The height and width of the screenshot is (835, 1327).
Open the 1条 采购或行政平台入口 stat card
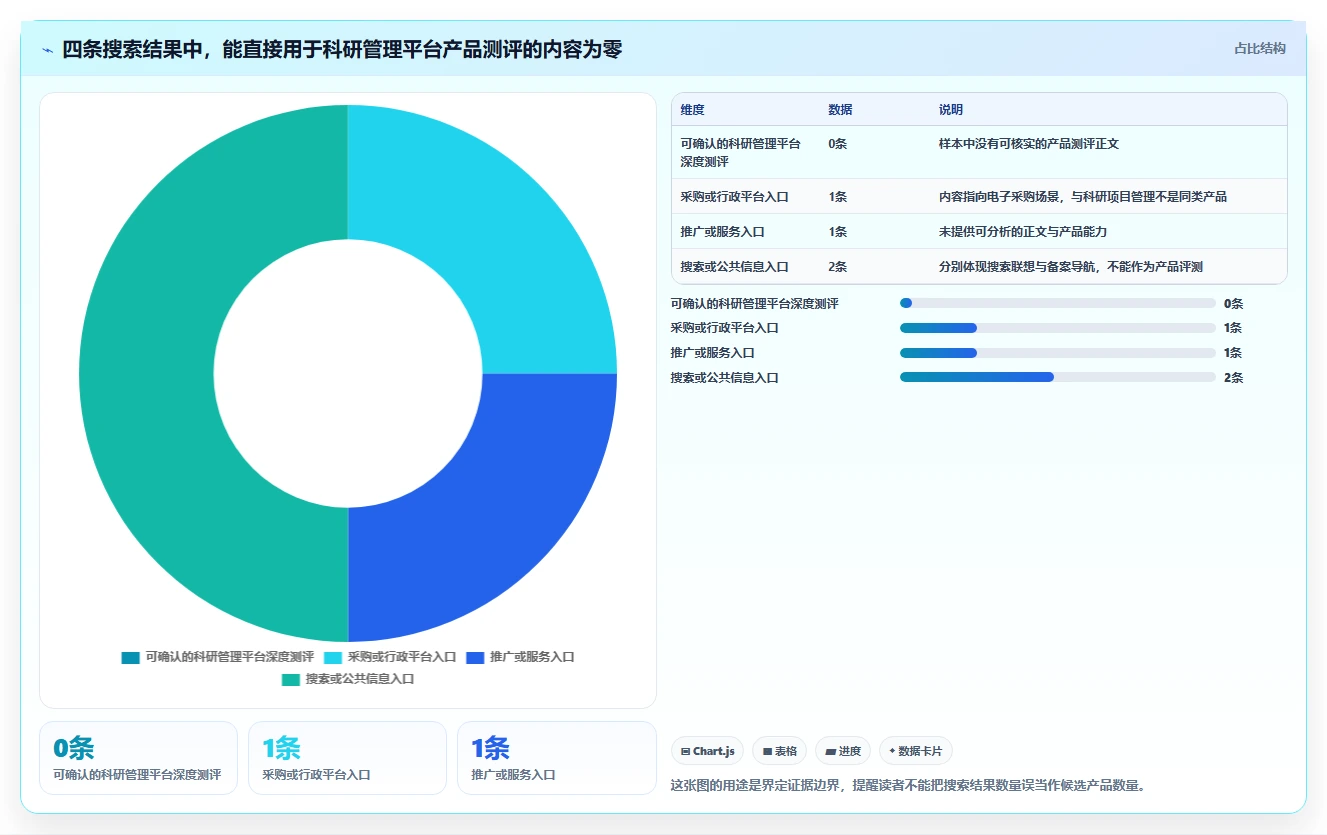pos(347,758)
